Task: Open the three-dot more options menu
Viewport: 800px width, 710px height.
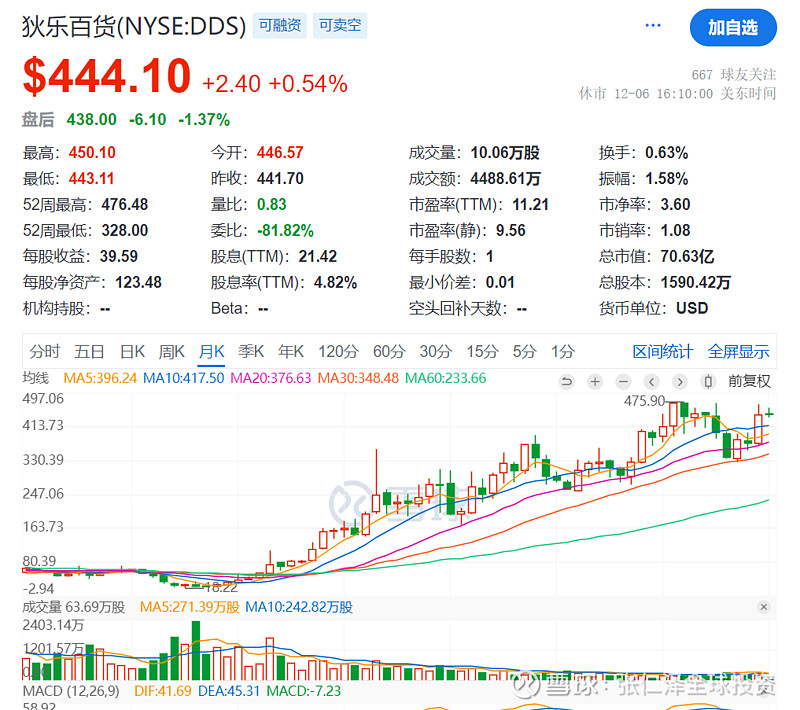Action: tap(653, 26)
